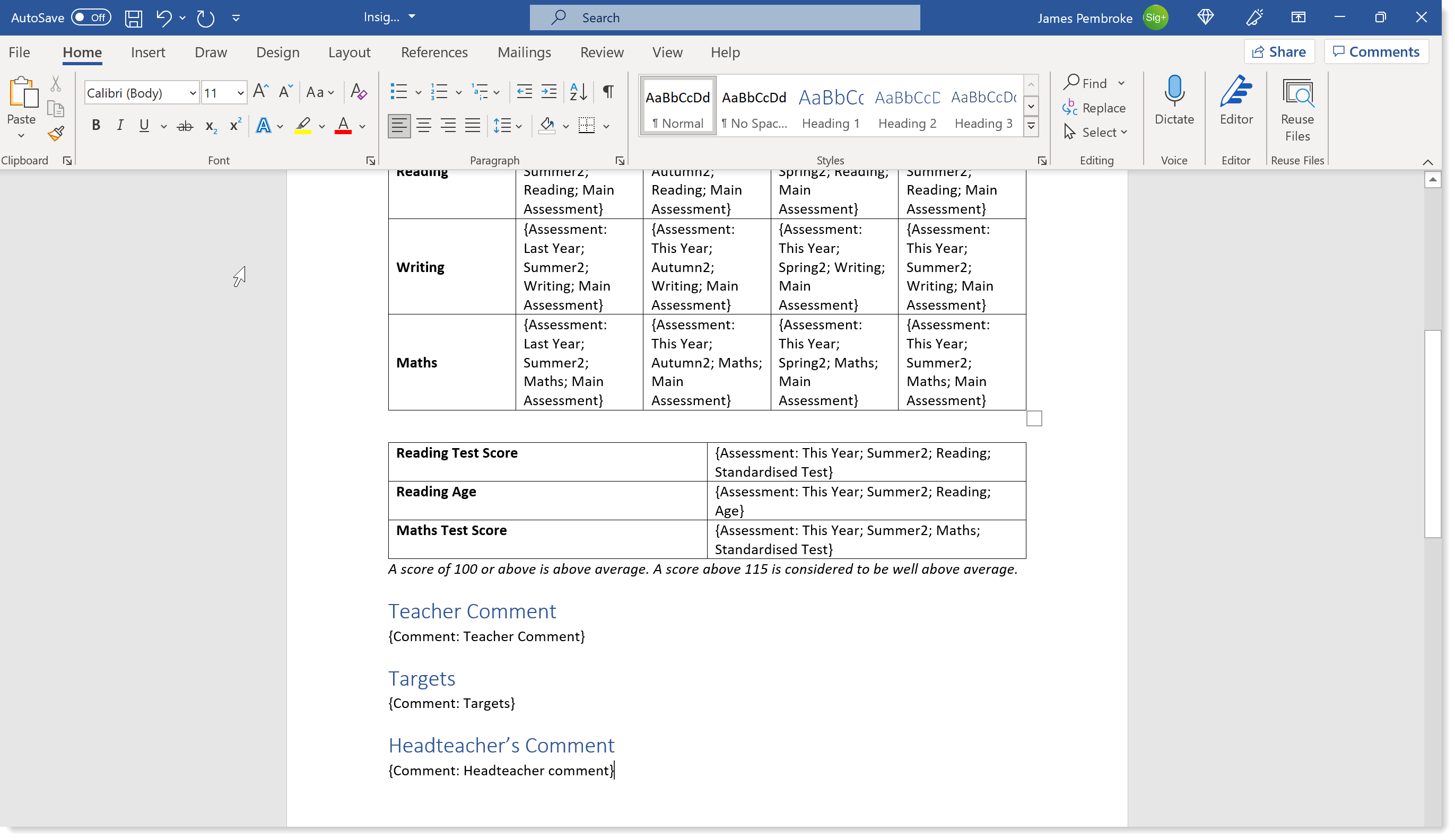
Task: Toggle bullet list formatting
Action: [399, 92]
